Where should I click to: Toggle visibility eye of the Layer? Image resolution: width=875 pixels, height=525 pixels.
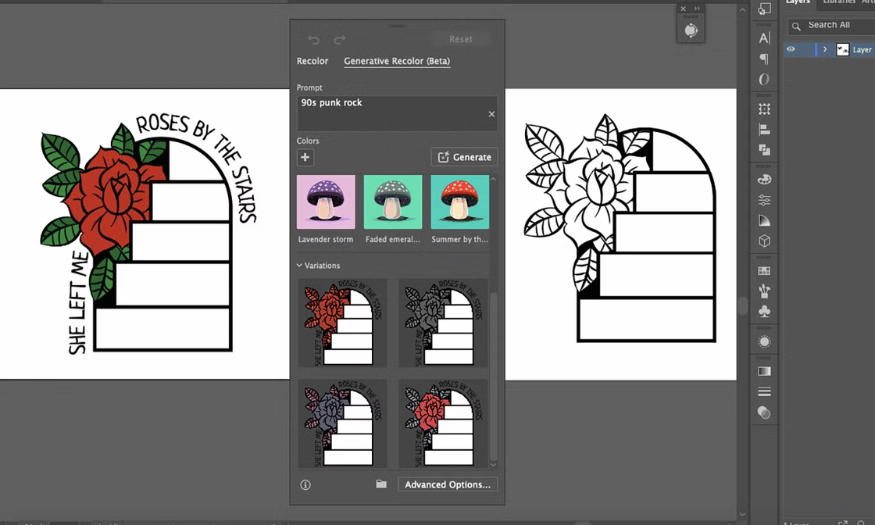[791, 49]
